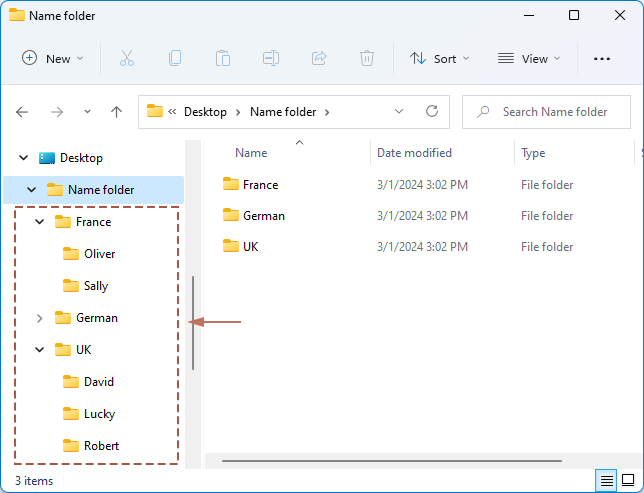This screenshot has height=493, width=644.
Task: Open the Sort dropdown menu
Action: point(439,59)
